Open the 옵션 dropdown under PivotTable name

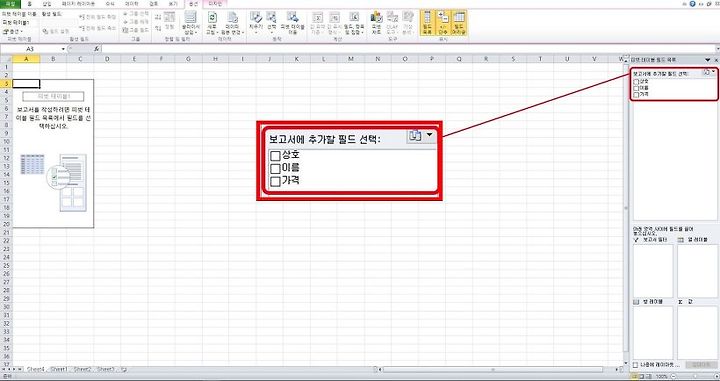pyautogui.click(x=12, y=31)
